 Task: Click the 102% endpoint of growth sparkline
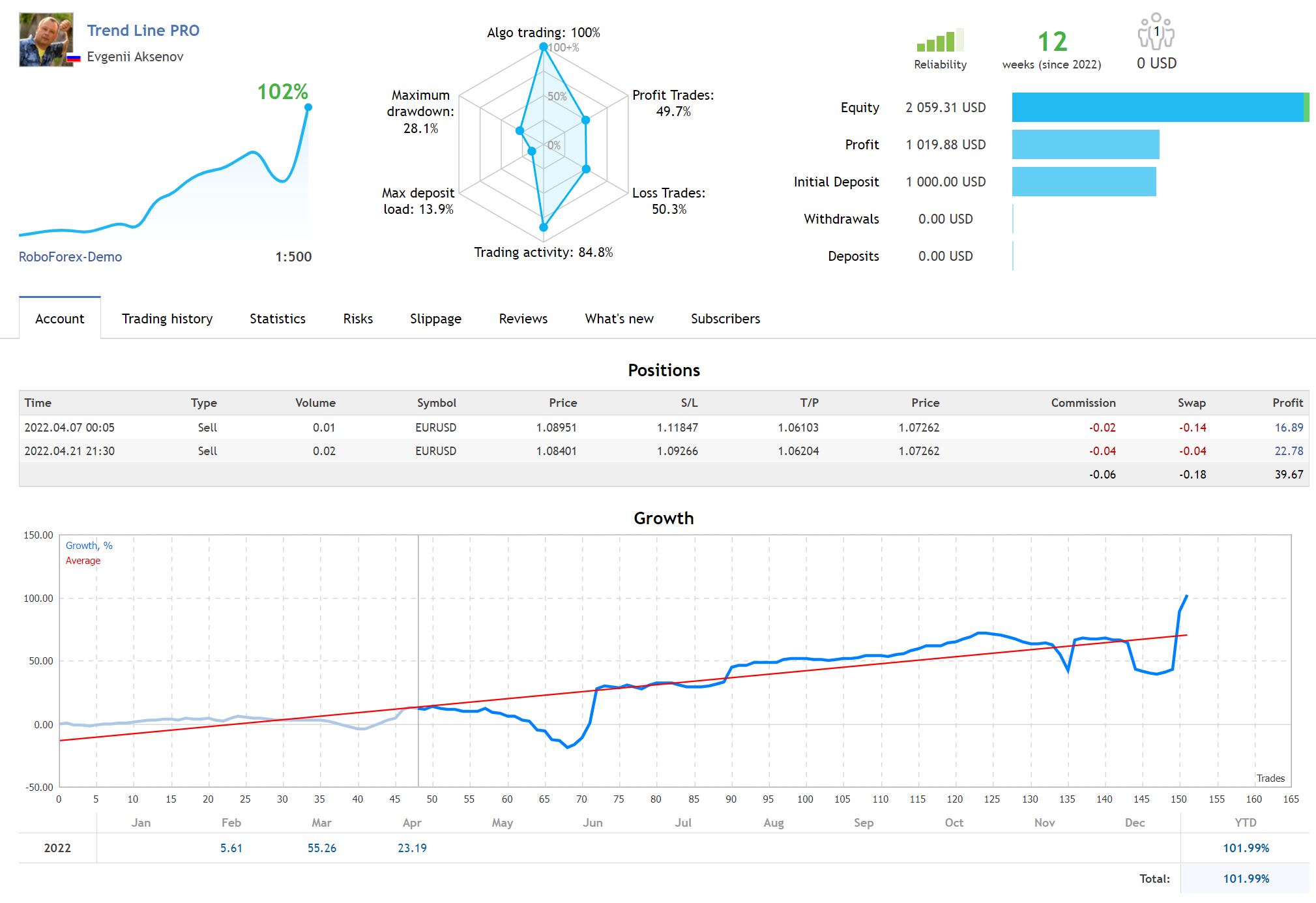coord(308,108)
